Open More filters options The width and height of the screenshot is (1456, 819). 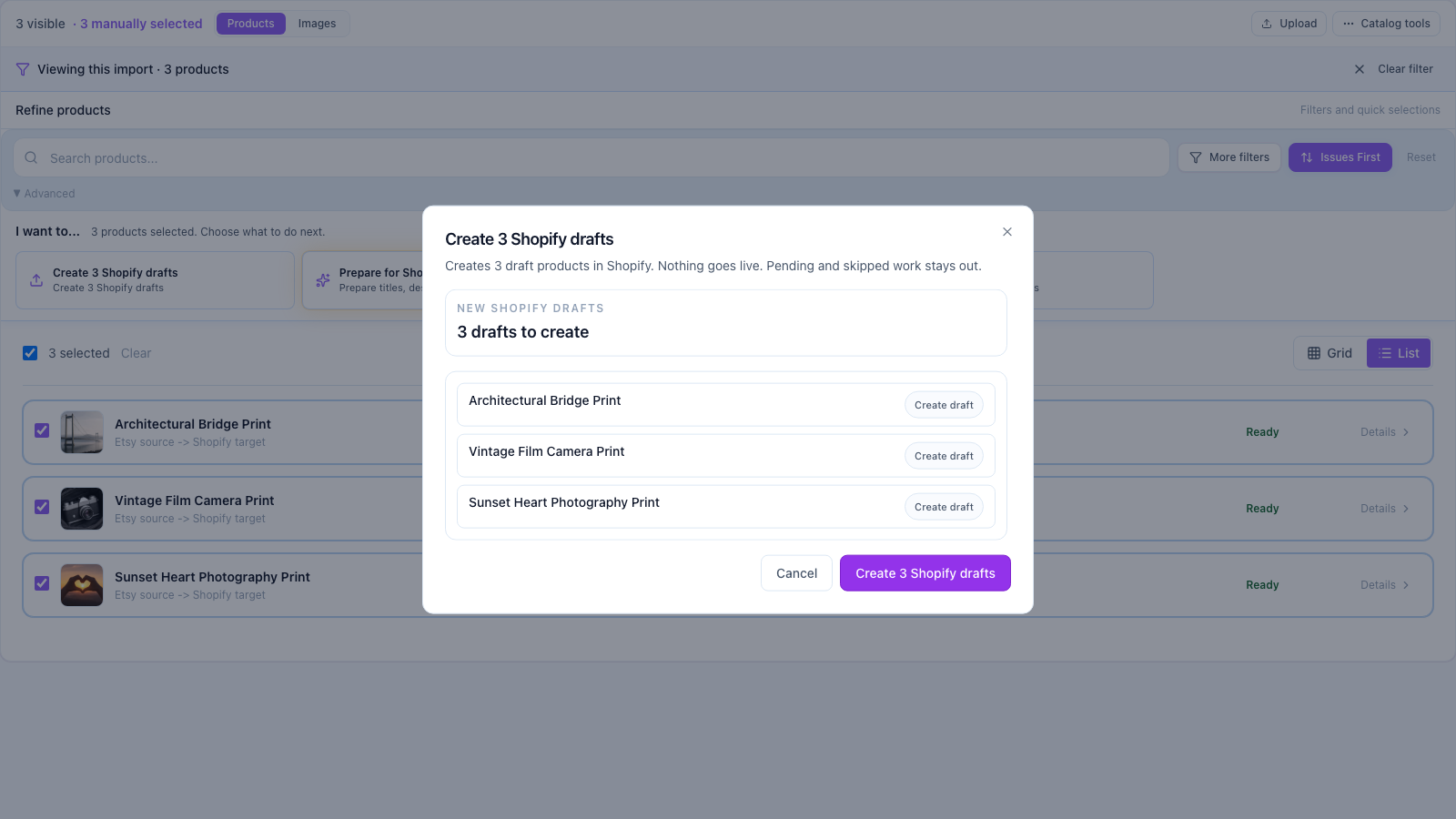[1229, 157]
